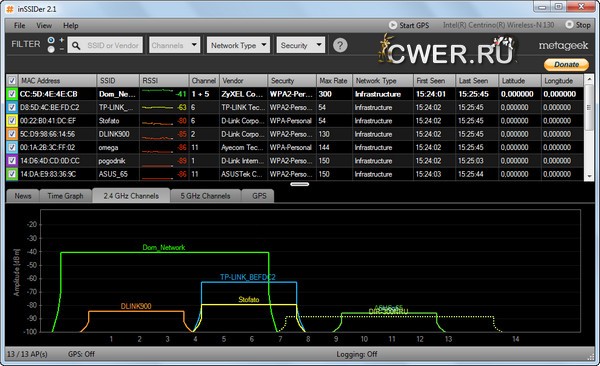Open the Channels filter dropdown

[174, 45]
